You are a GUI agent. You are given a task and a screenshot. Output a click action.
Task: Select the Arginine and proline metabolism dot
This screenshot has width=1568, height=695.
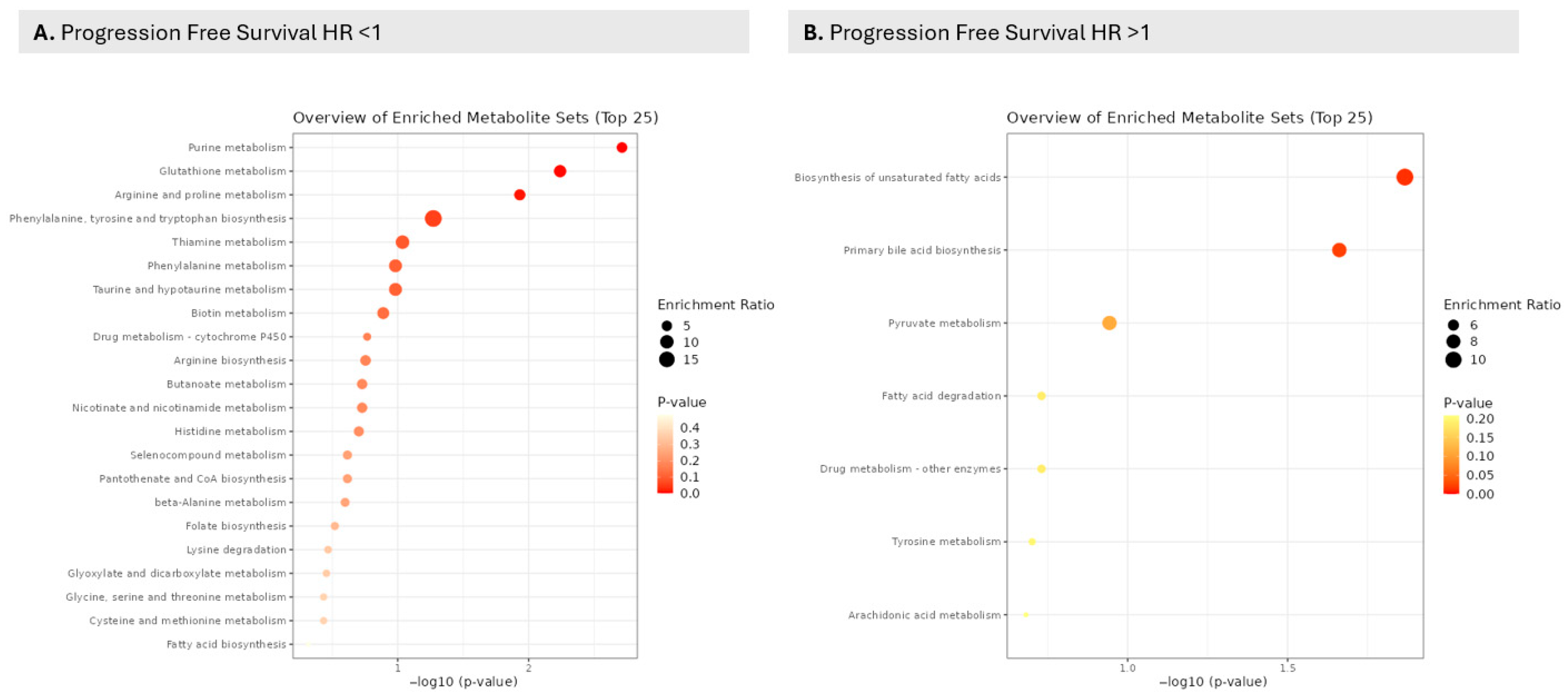(x=519, y=195)
